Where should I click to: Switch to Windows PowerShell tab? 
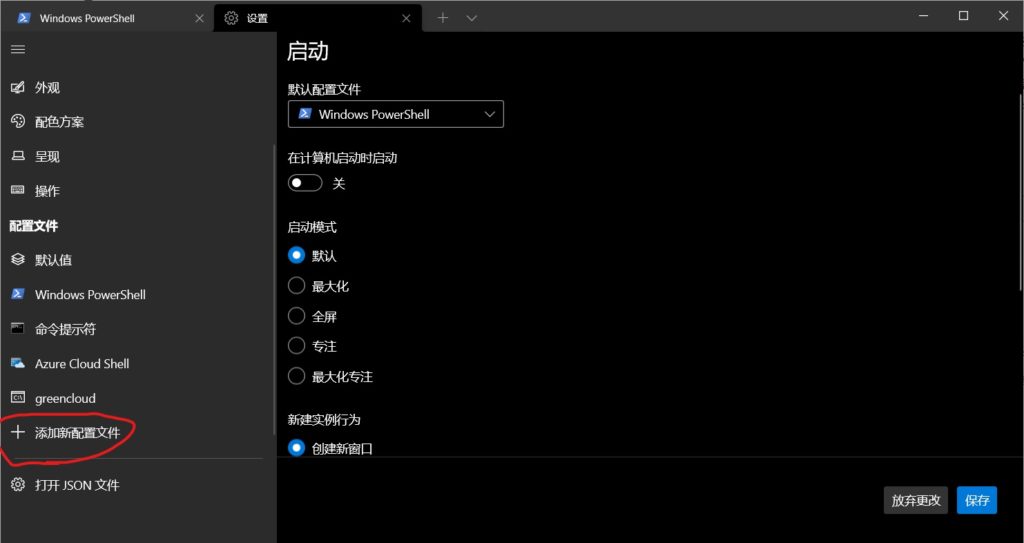pyautogui.click(x=107, y=18)
